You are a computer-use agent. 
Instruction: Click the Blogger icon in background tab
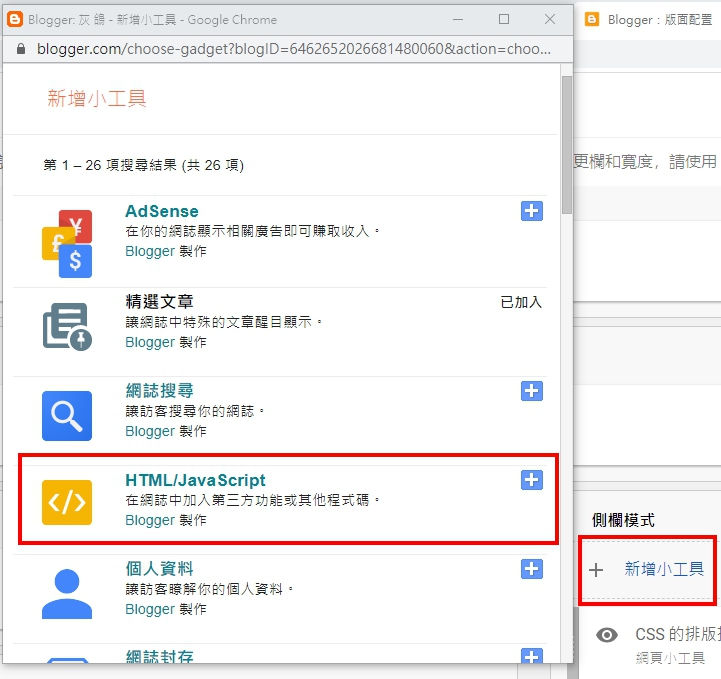592,19
